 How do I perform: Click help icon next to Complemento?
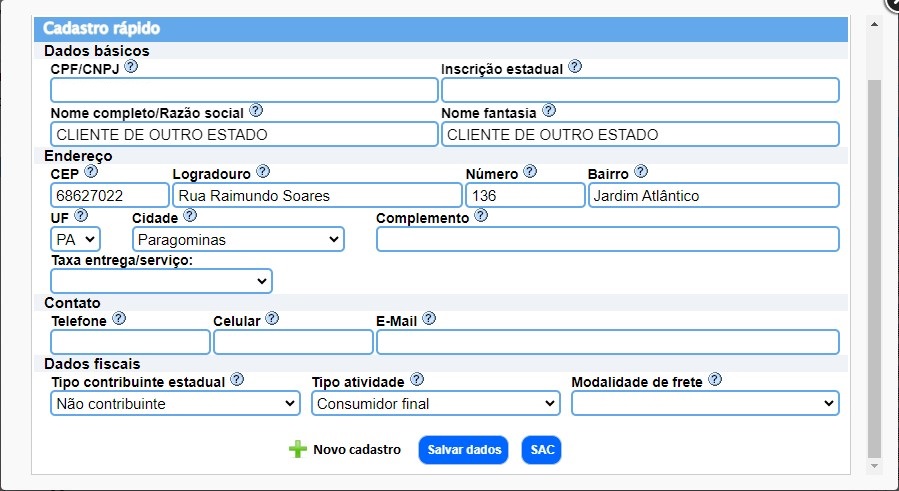(481, 215)
